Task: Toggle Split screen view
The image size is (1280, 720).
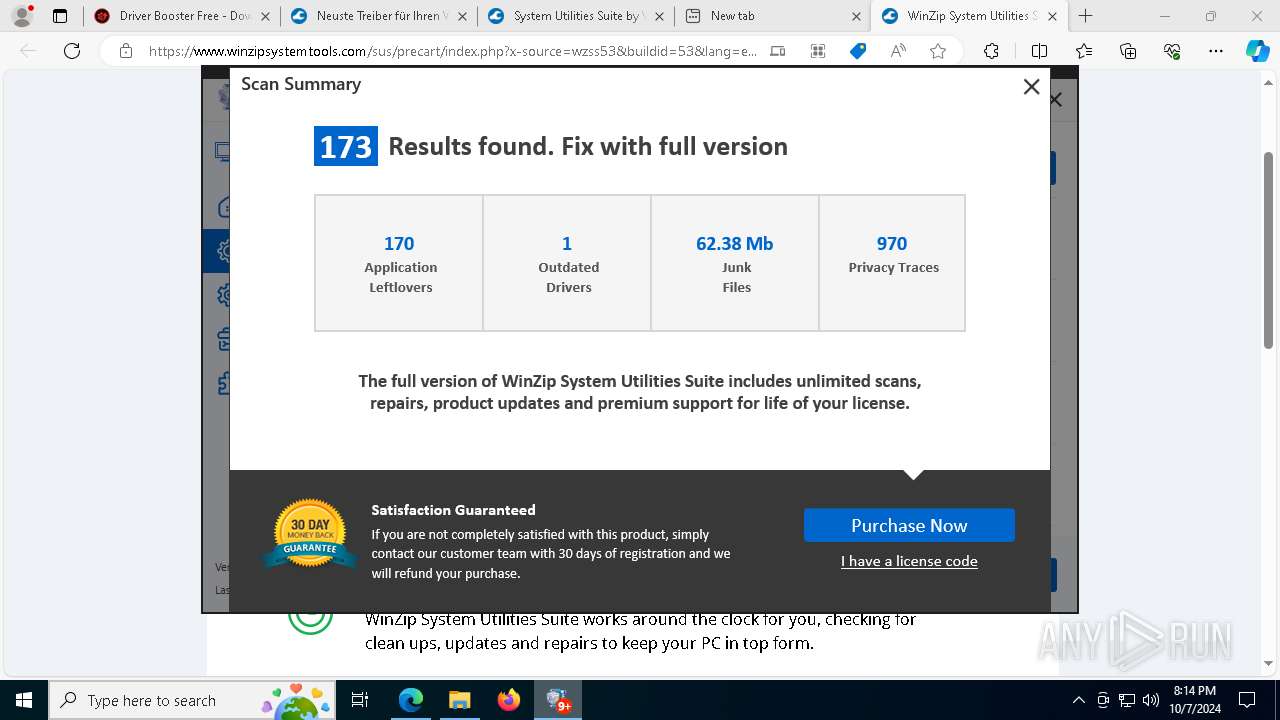Action: point(1039,51)
